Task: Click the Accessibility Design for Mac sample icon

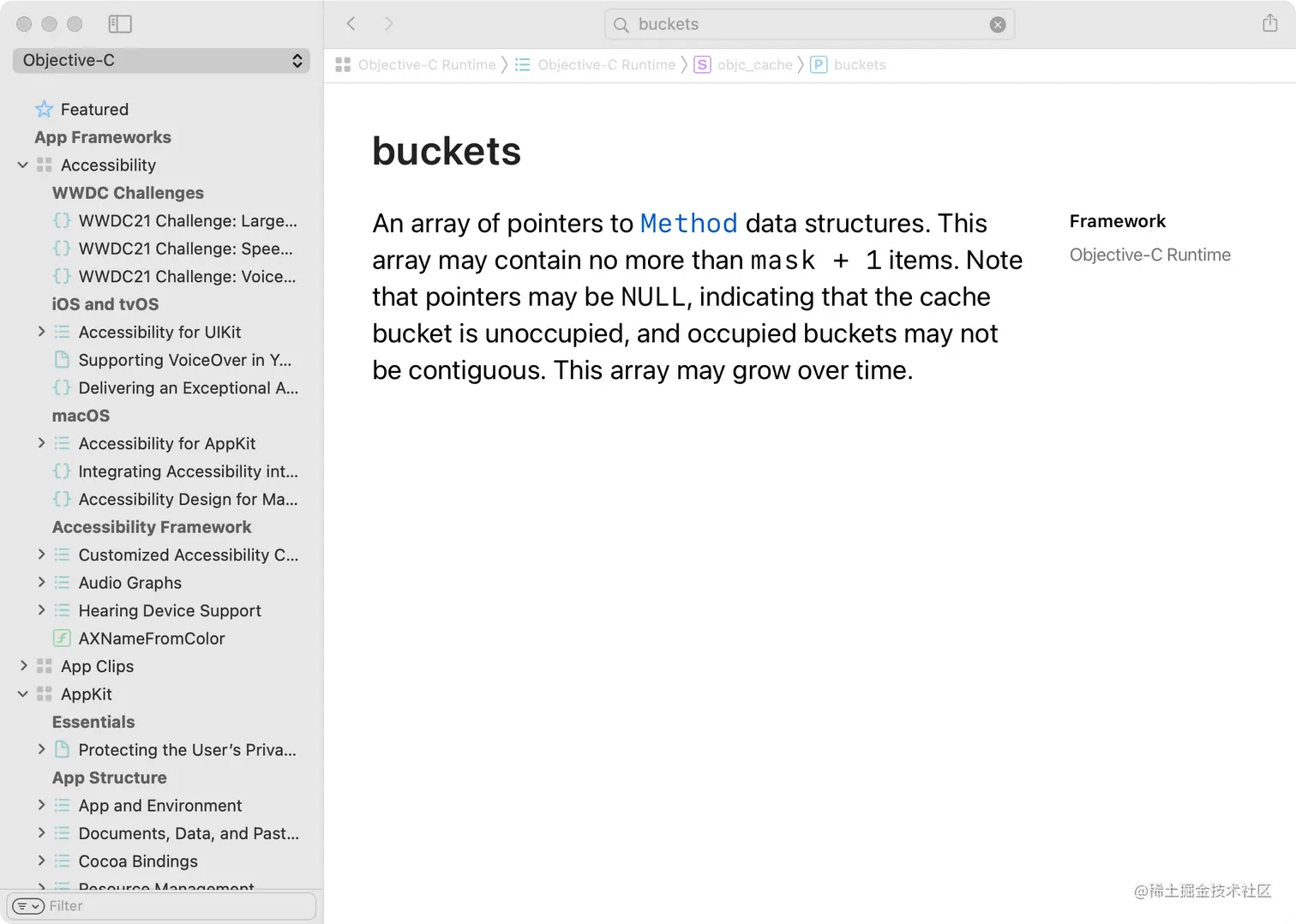Action: click(x=62, y=499)
